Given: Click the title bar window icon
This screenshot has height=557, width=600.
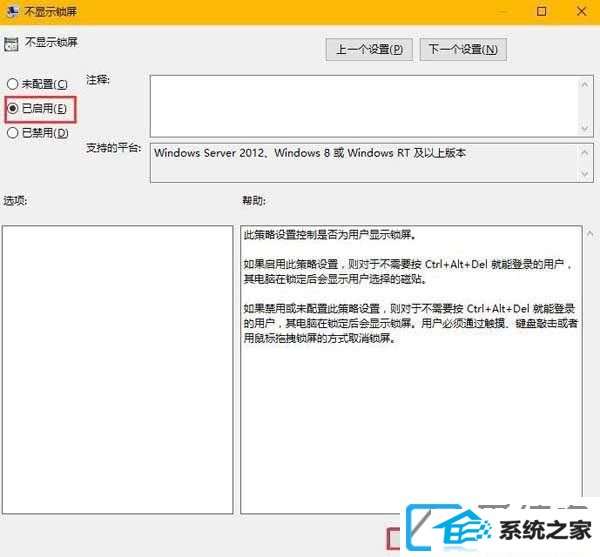Looking at the screenshot, I should tap(13, 11).
